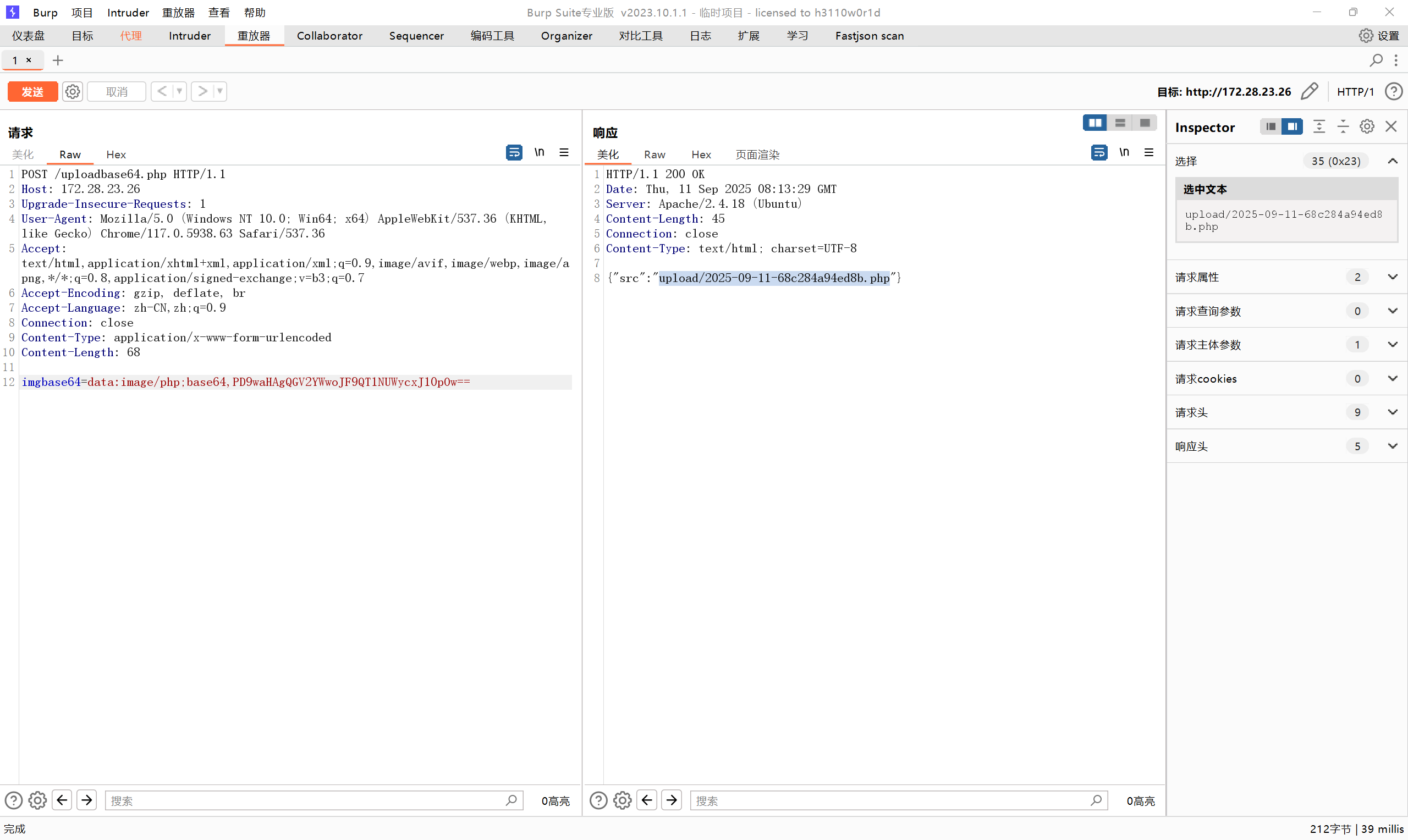Toggle word wrap icon in request pane
Image resolution: width=1408 pixels, height=840 pixels.
pos(514,152)
